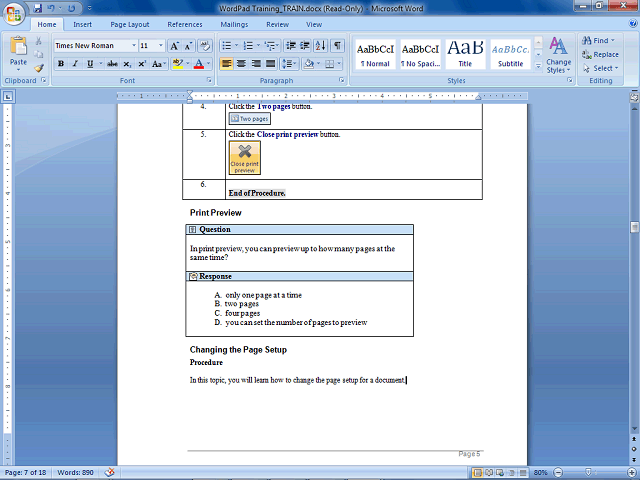Switch to the Insert tab
Screen dimensions: 640x480
tap(82, 24)
